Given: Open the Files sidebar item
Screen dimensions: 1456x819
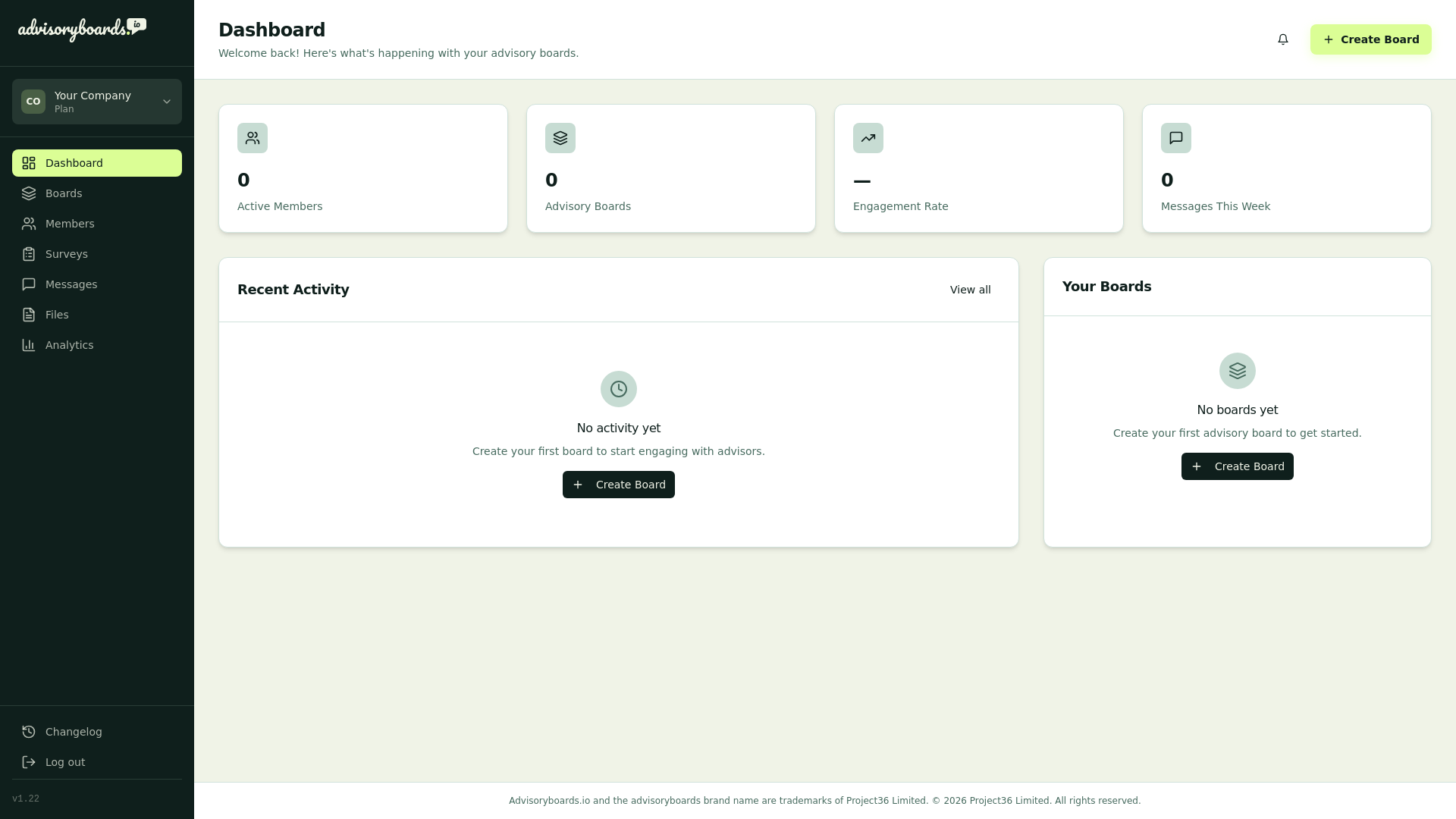Looking at the screenshot, I should [x=57, y=315].
